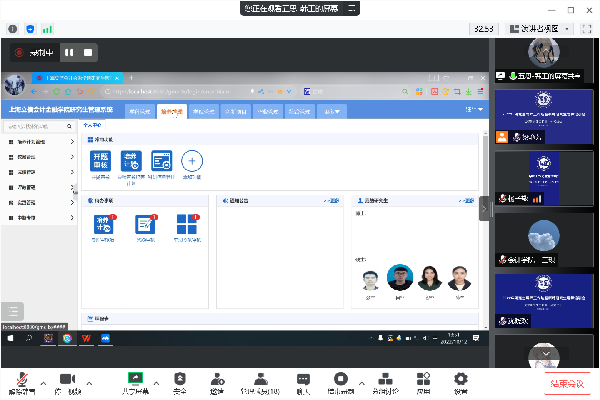Image resolution: width=600 pixels, height=400 pixels.
Task: Open the window-with-gear shortcut icon
Action: [161, 161]
